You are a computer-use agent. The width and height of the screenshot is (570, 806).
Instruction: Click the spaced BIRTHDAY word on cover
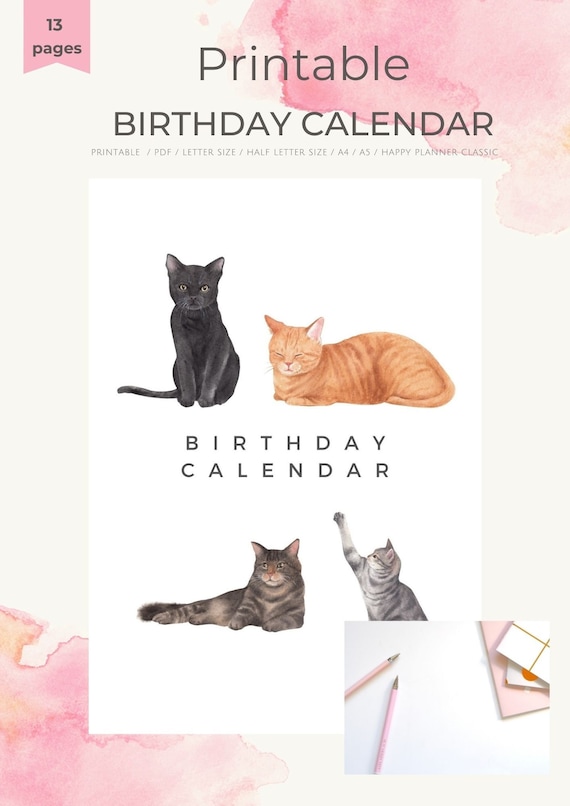(x=286, y=443)
